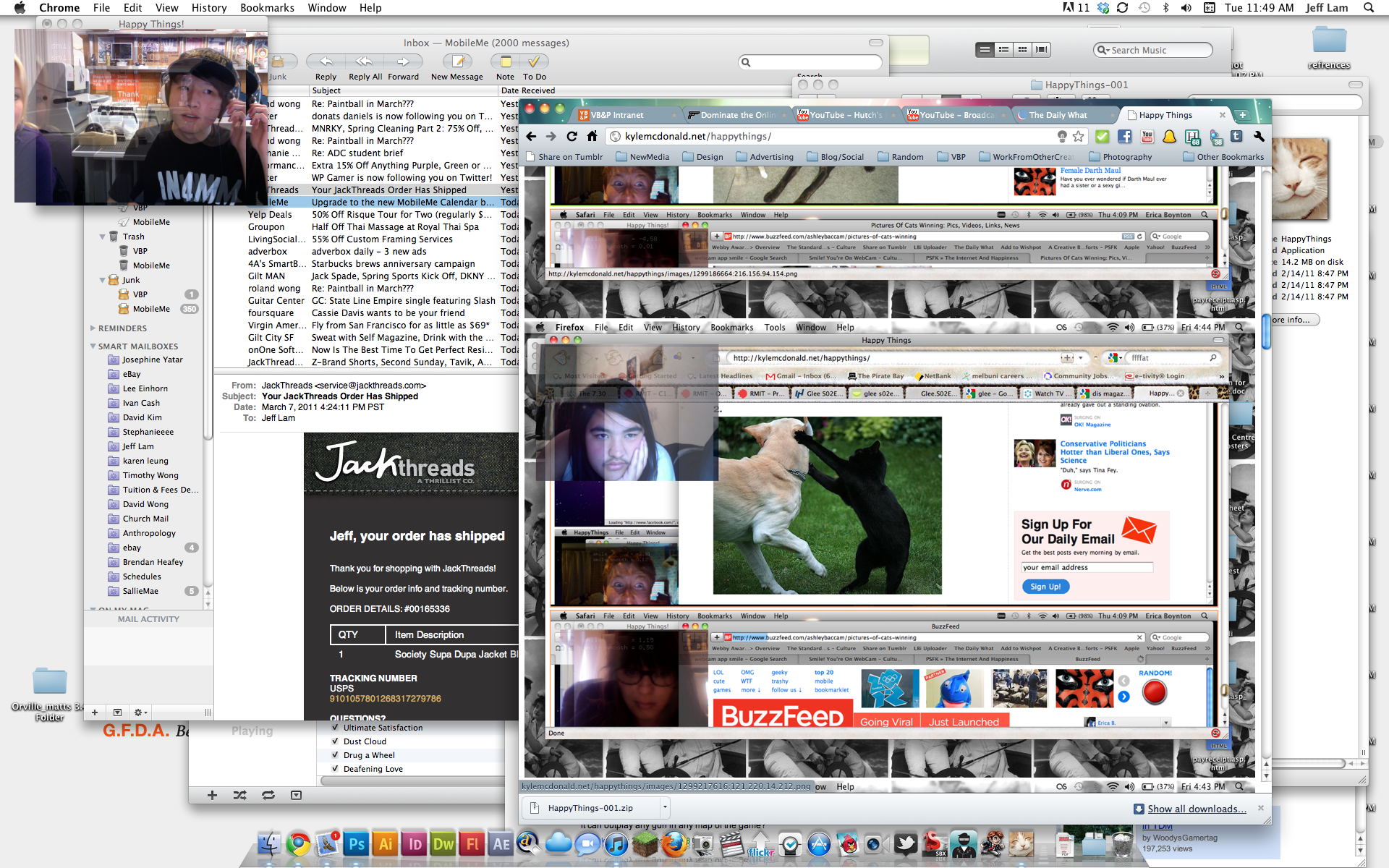Viewport: 1389px width, 868px height.
Task: Click the Chrome page vertical scrollbar thumb
Action: (1266, 331)
